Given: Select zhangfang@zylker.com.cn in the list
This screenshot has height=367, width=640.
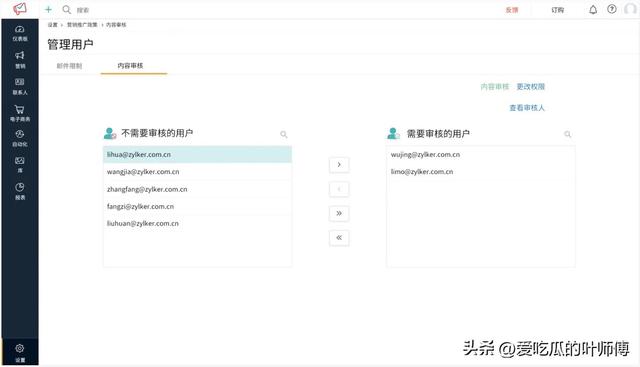Looking at the screenshot, I should click(198, 189).
